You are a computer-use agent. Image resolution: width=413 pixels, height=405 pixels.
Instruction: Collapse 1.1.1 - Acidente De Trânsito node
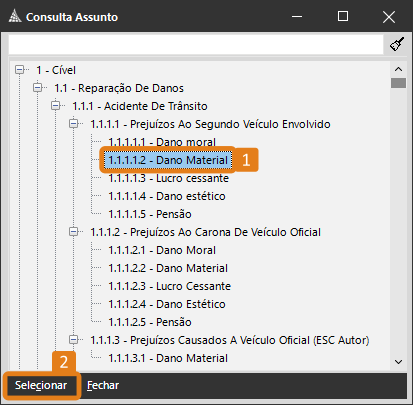click(56, 106)
